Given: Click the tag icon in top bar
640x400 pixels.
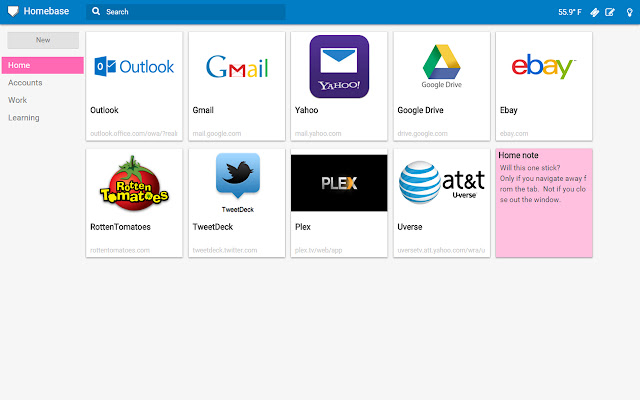Looking at the screenshot, I should 595,12.
